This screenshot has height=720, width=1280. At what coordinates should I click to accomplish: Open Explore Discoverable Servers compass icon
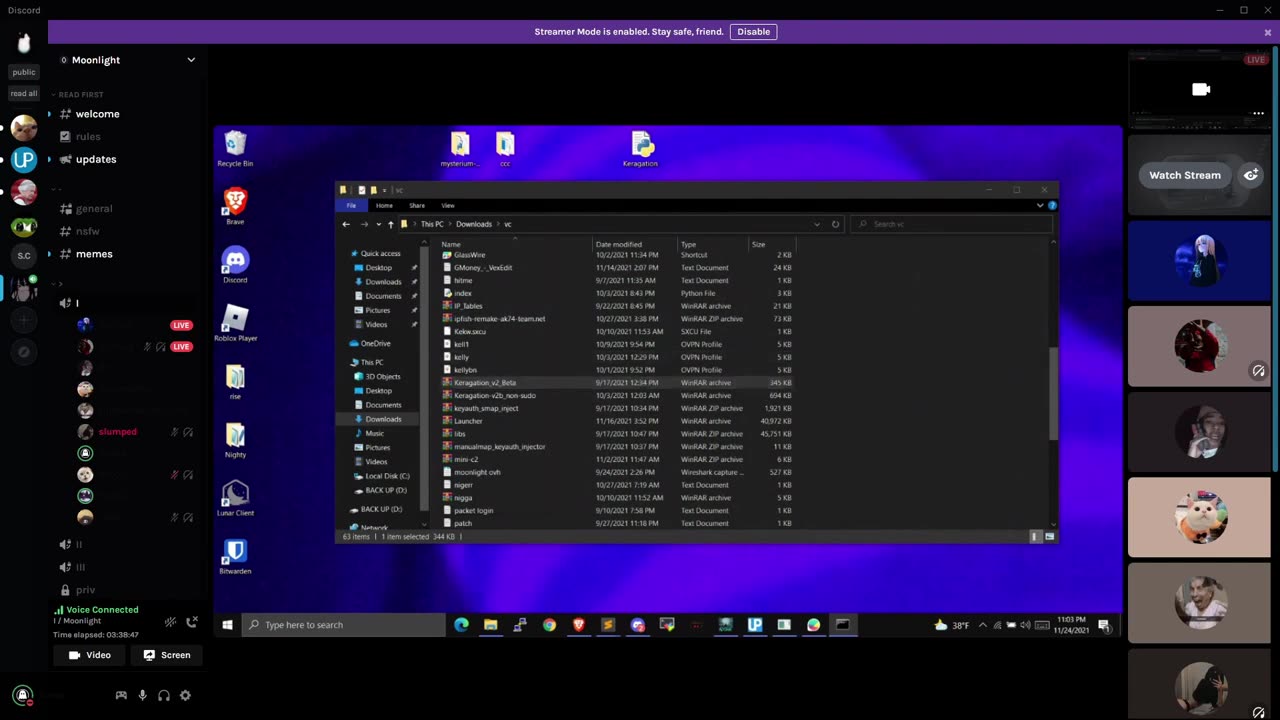24,352
